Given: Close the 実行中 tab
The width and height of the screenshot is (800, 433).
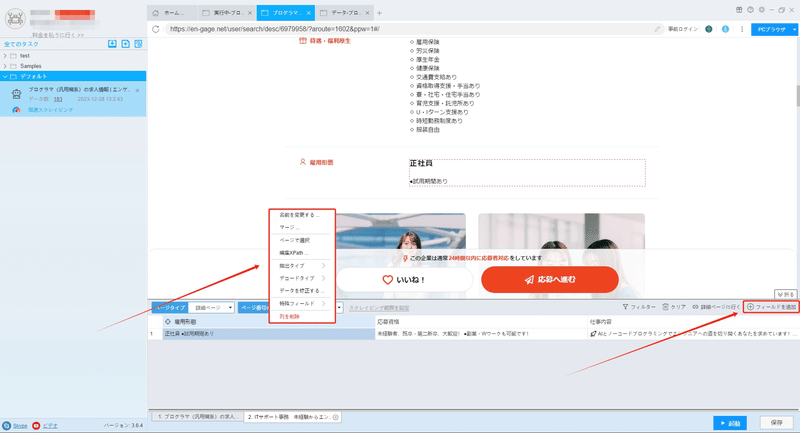Looking at the screenshot, I should click(250, 13).
